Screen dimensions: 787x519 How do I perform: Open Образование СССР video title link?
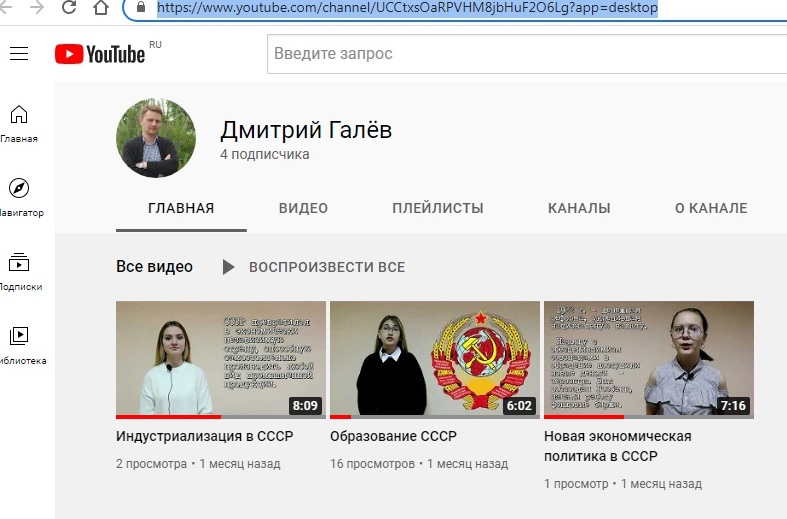(x=393, y=437)
